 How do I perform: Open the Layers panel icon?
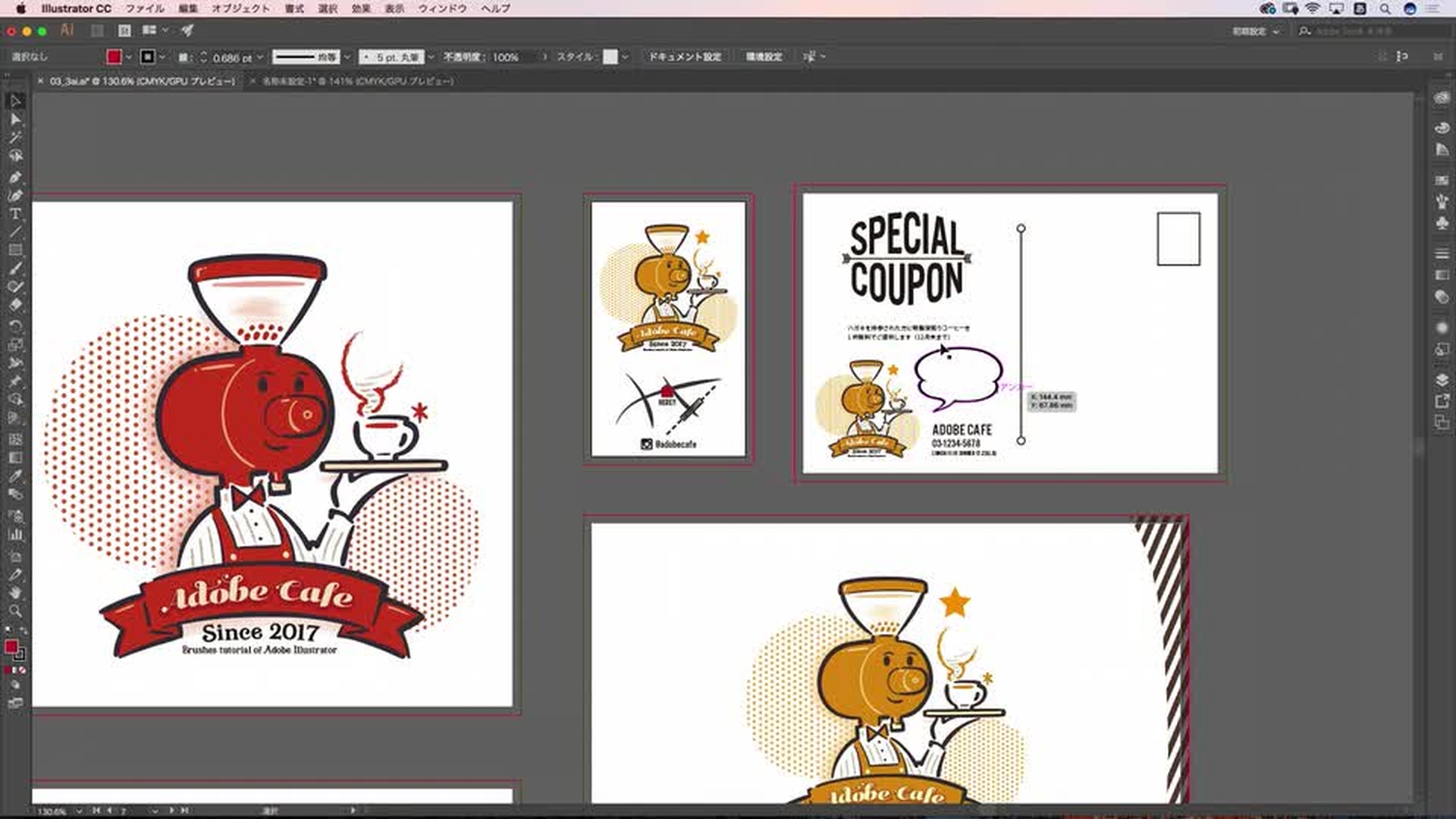tap(1442, 379)
